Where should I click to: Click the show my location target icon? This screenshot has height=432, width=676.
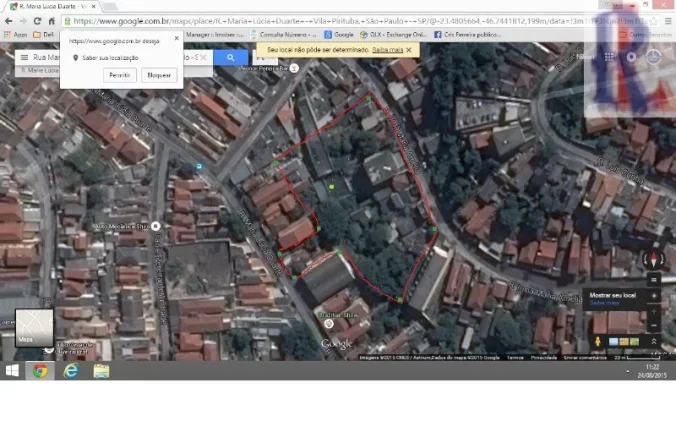[x=654, y=296]
